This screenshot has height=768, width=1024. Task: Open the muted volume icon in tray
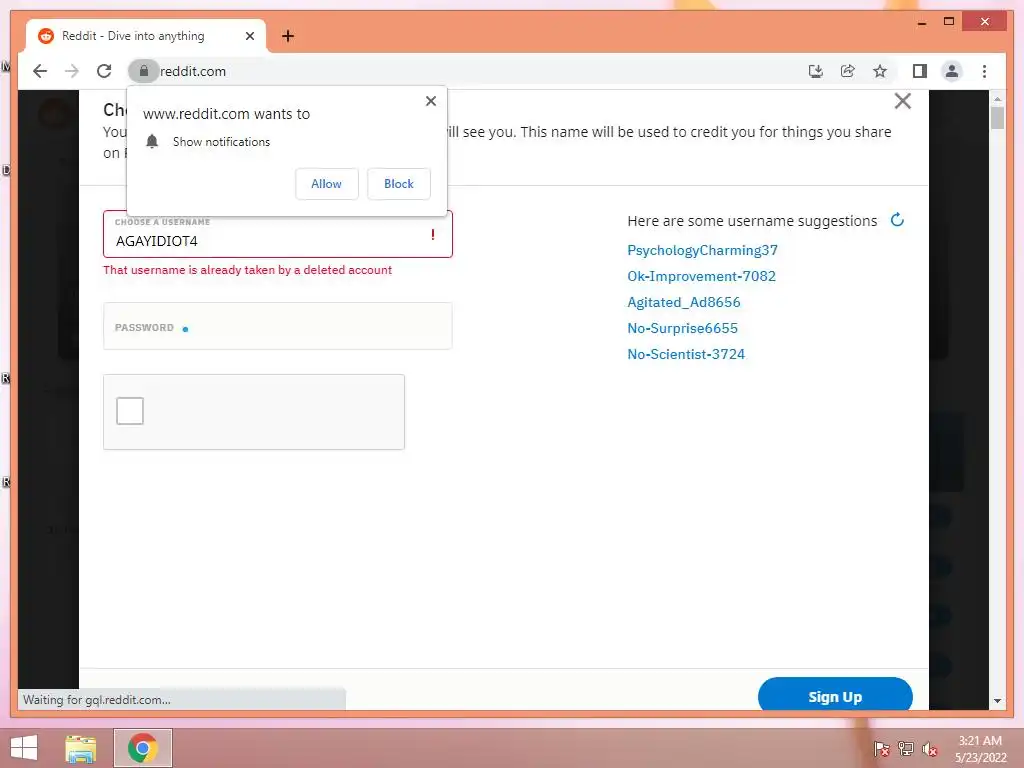(930, 748)
